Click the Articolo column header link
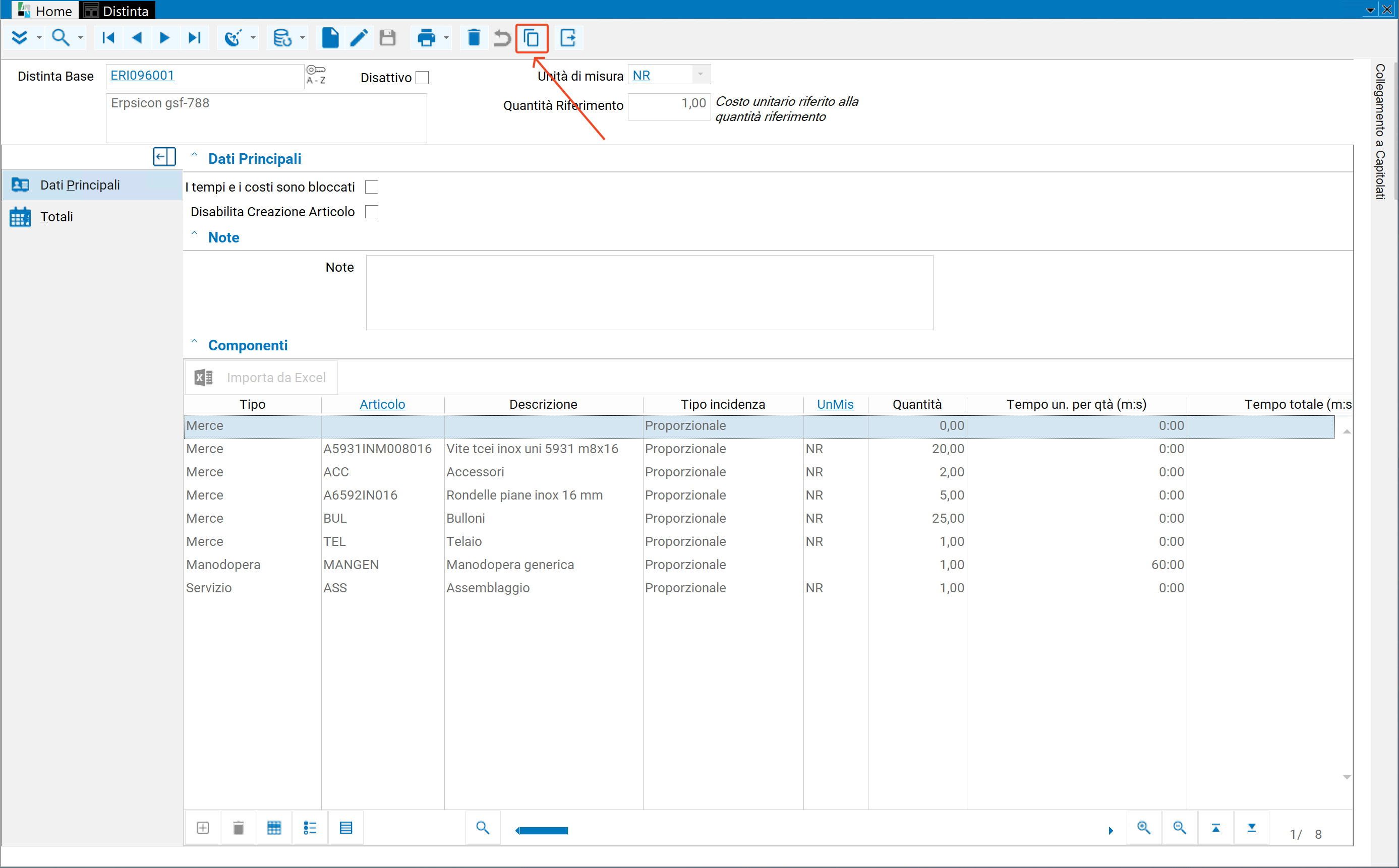The height and width of the screenshot is (868, 1399). point(382,404)
